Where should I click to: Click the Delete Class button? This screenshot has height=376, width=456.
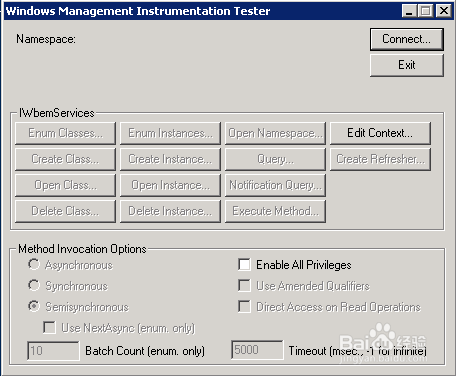(65, 211)
